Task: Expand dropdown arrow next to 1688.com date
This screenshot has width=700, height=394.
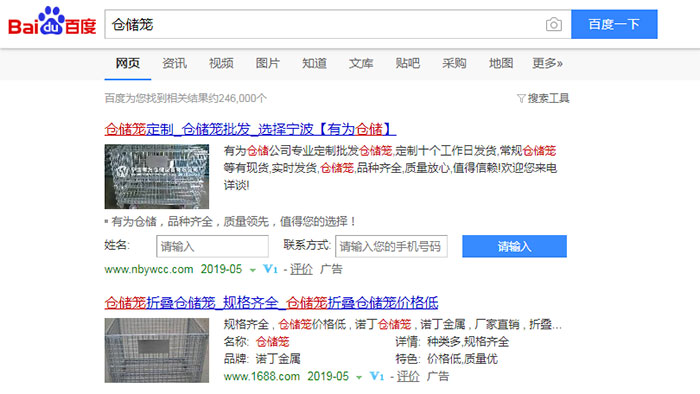Action: [x=359, y=377]
